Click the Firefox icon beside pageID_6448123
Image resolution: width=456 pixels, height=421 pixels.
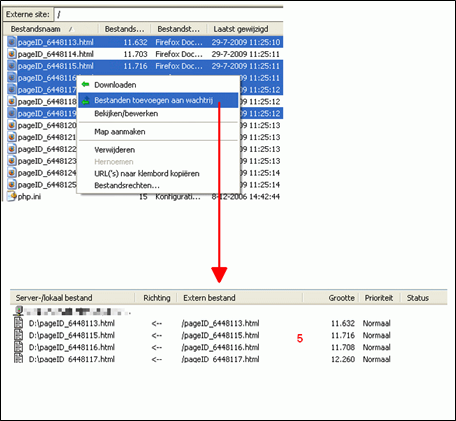coord(12,161)
